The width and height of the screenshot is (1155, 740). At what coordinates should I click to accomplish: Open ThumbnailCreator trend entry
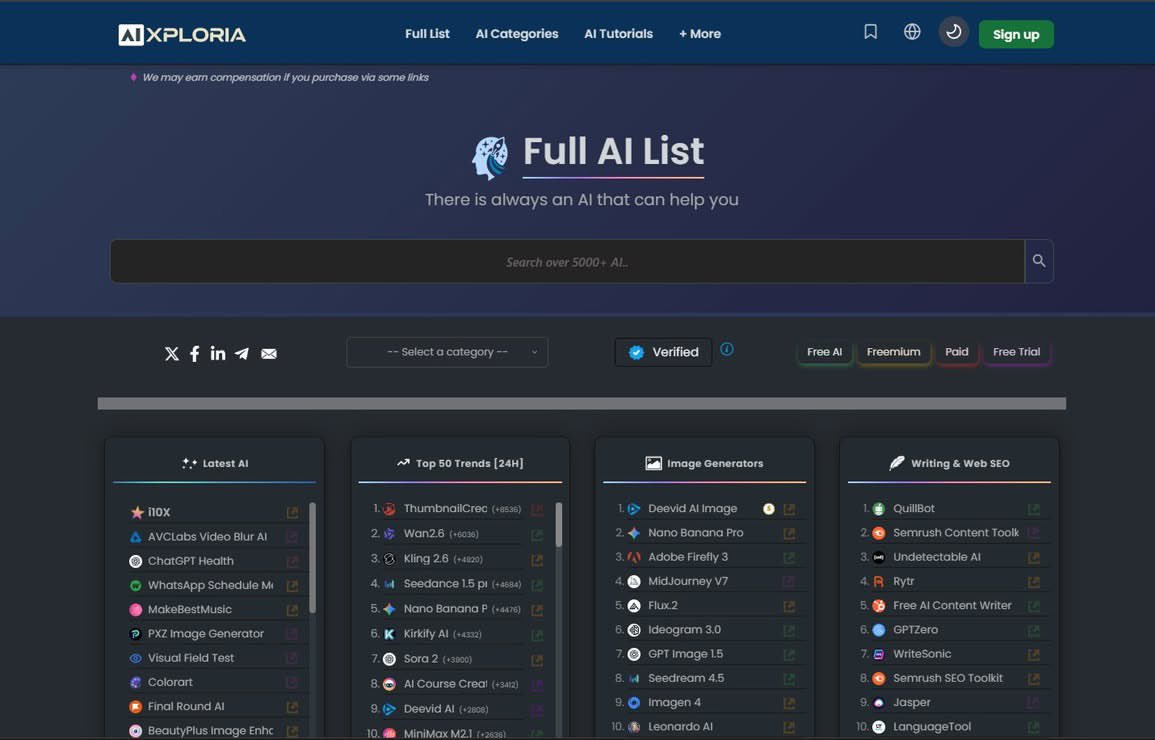(445, 508)
